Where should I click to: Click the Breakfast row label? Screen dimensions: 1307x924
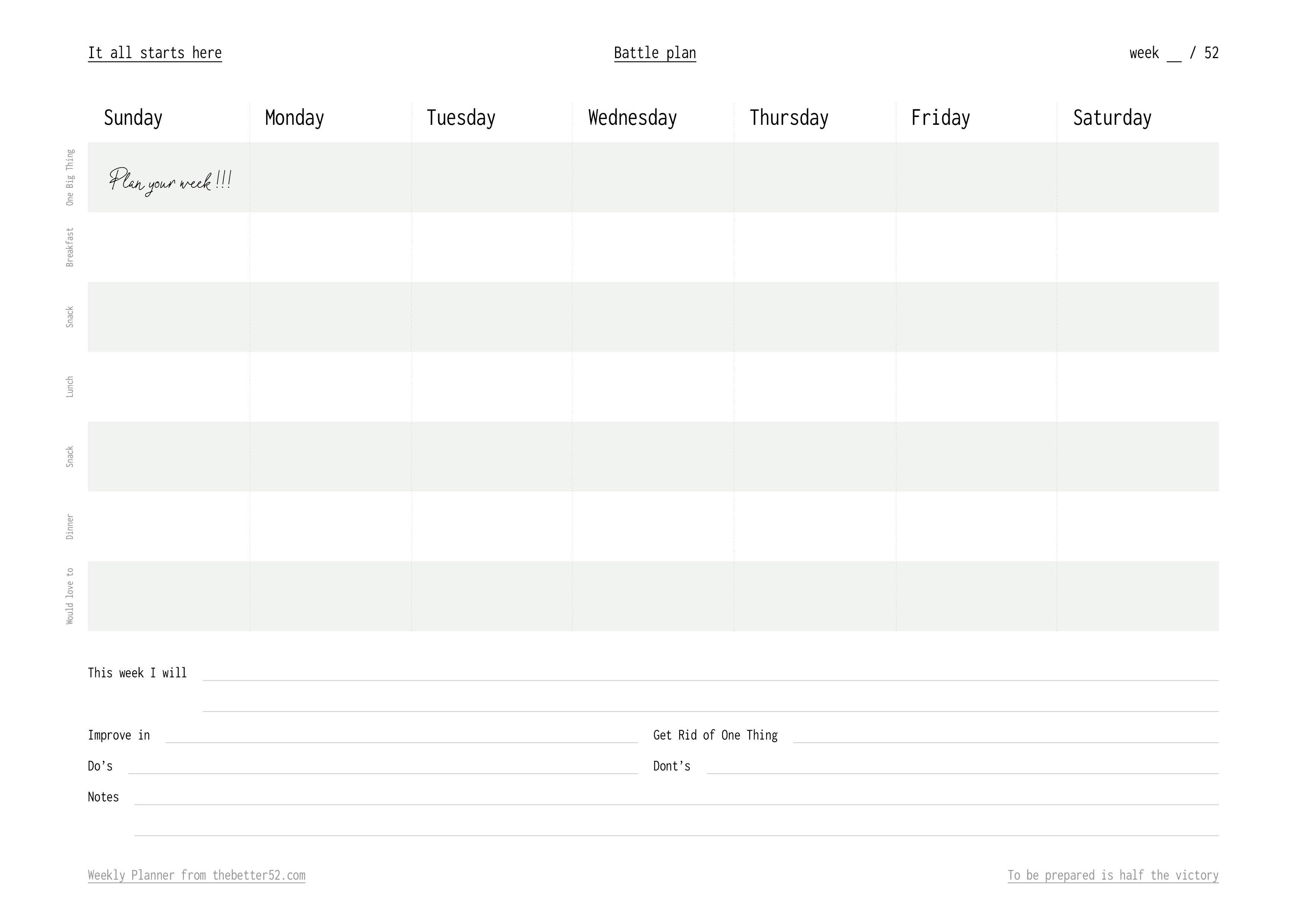click(70, 247)
